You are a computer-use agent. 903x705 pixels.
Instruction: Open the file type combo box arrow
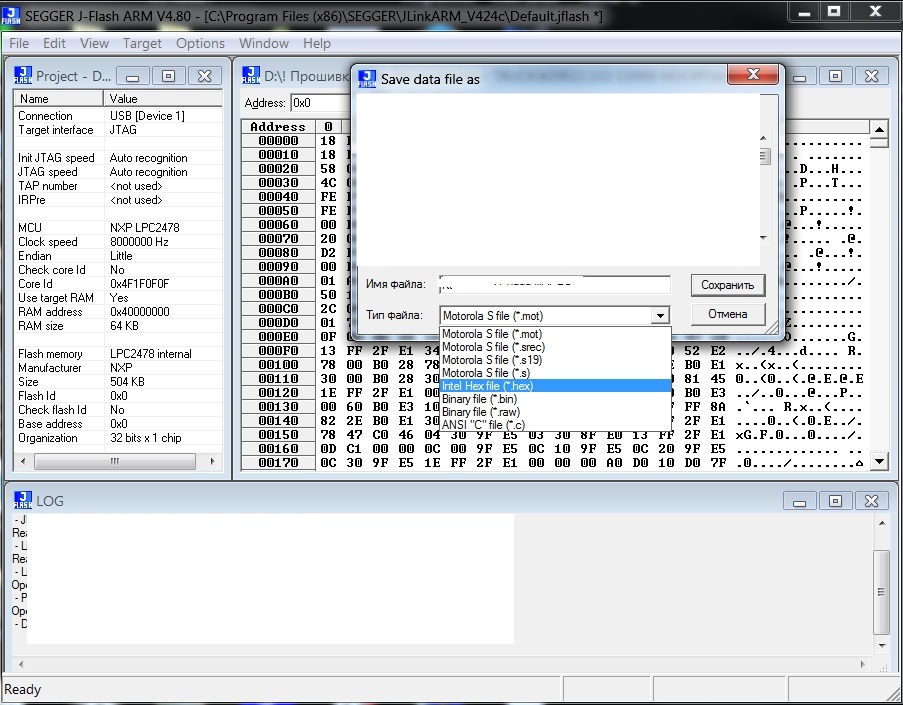[x=659, y=316]
